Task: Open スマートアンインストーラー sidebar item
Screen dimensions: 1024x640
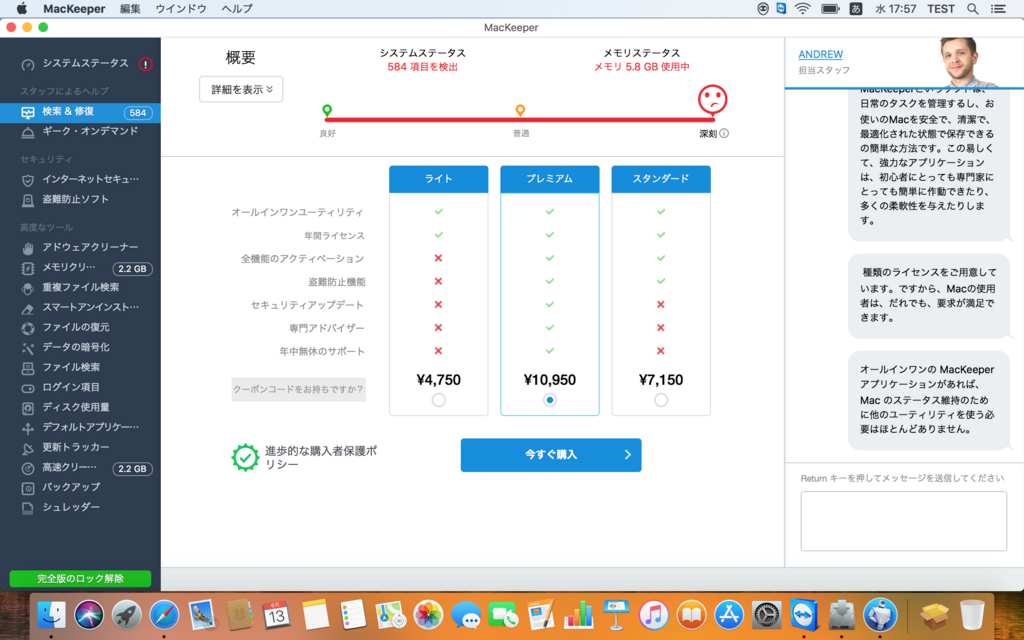Action: (80, 308)
